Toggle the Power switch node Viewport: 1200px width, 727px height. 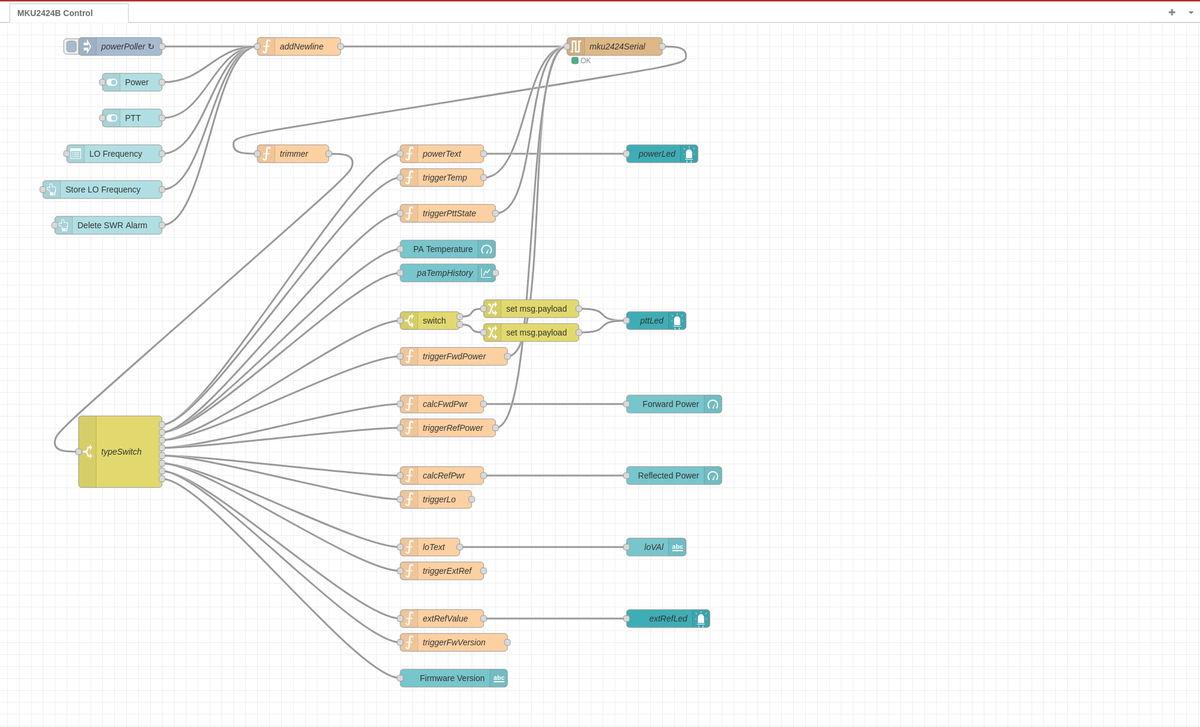113,82
